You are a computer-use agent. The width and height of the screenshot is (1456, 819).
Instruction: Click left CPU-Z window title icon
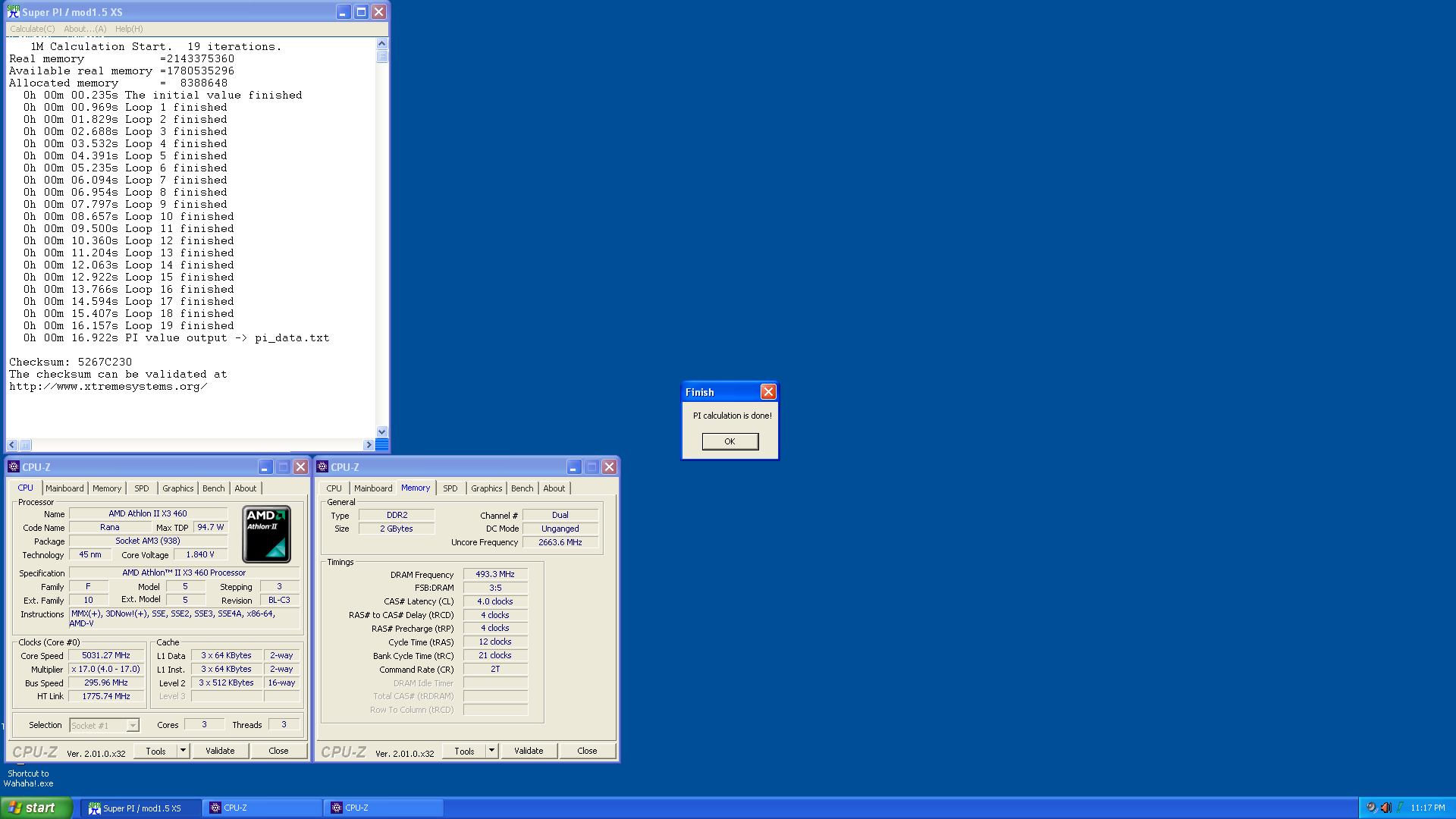click(14, 466)
